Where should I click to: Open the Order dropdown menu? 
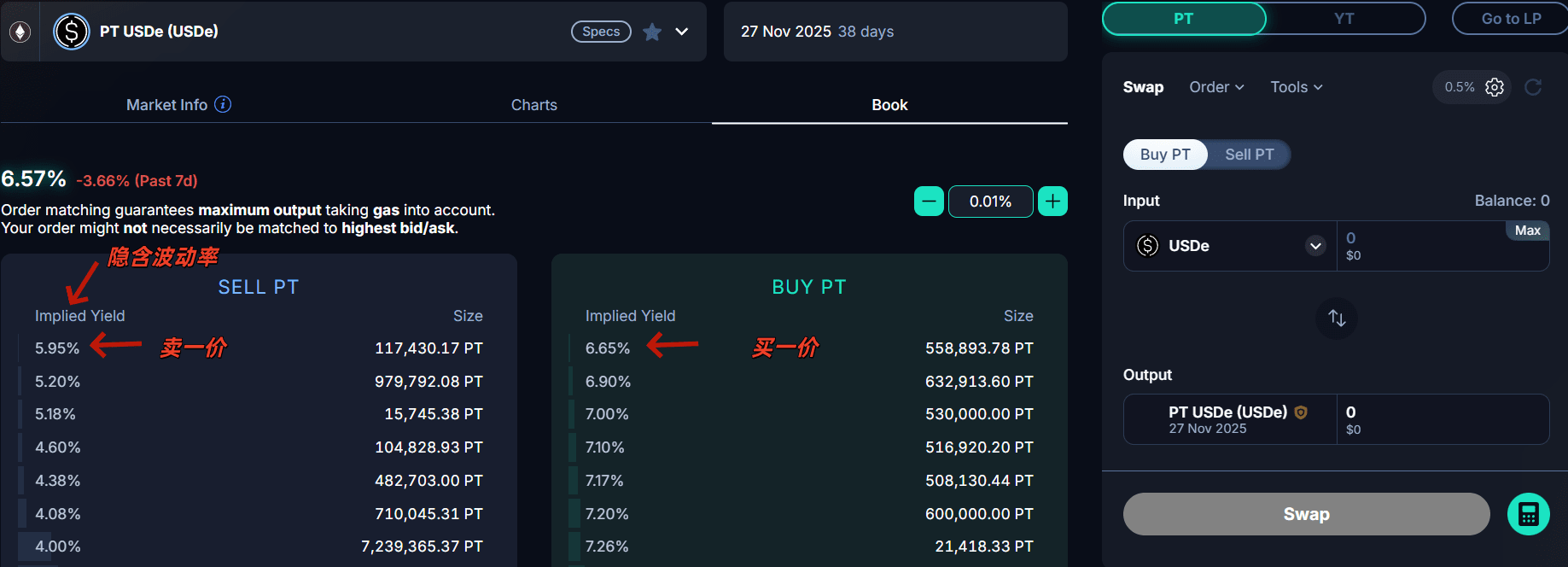(x=1216, y=87)
